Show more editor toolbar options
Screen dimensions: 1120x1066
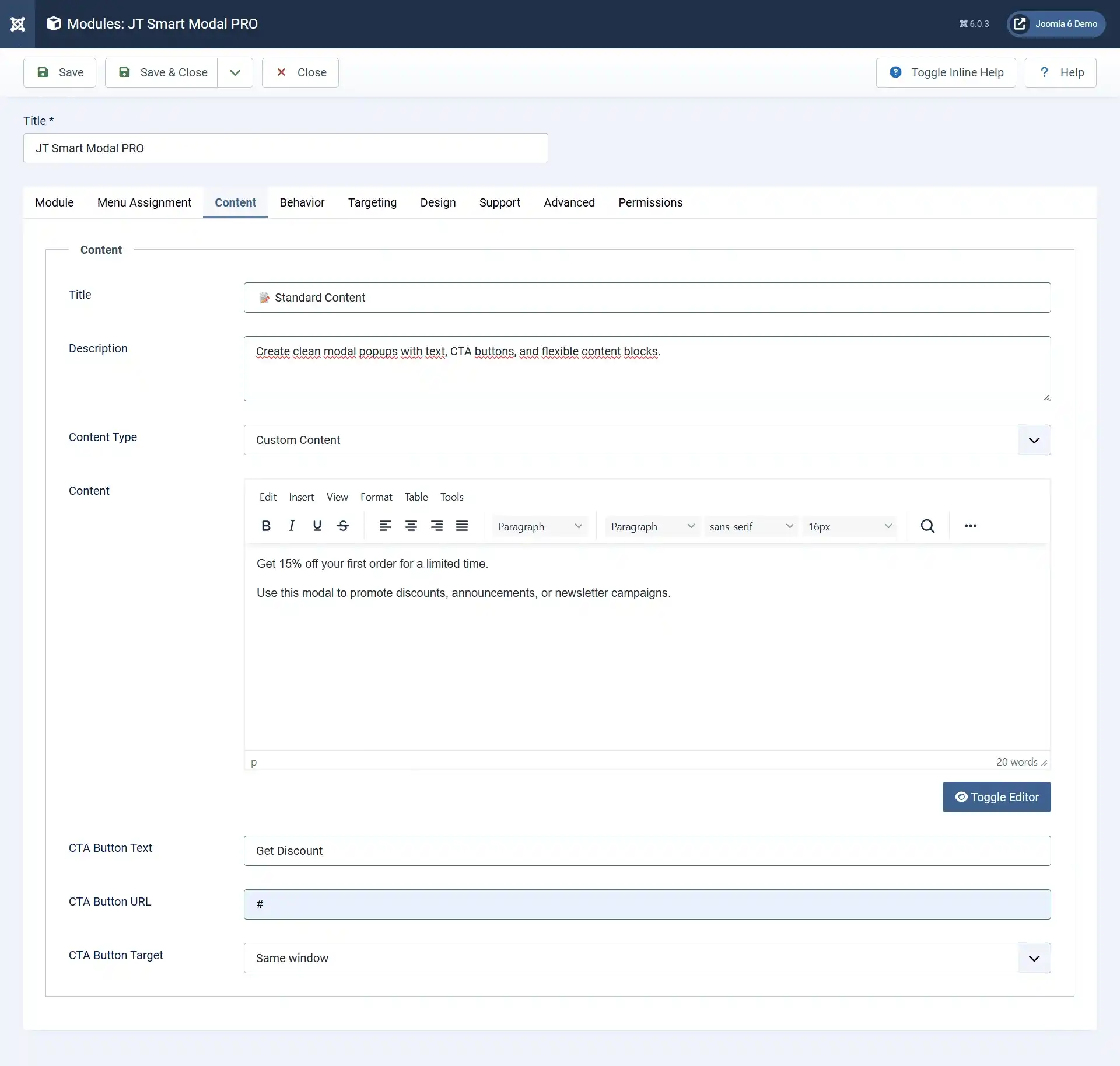(971, 526)
